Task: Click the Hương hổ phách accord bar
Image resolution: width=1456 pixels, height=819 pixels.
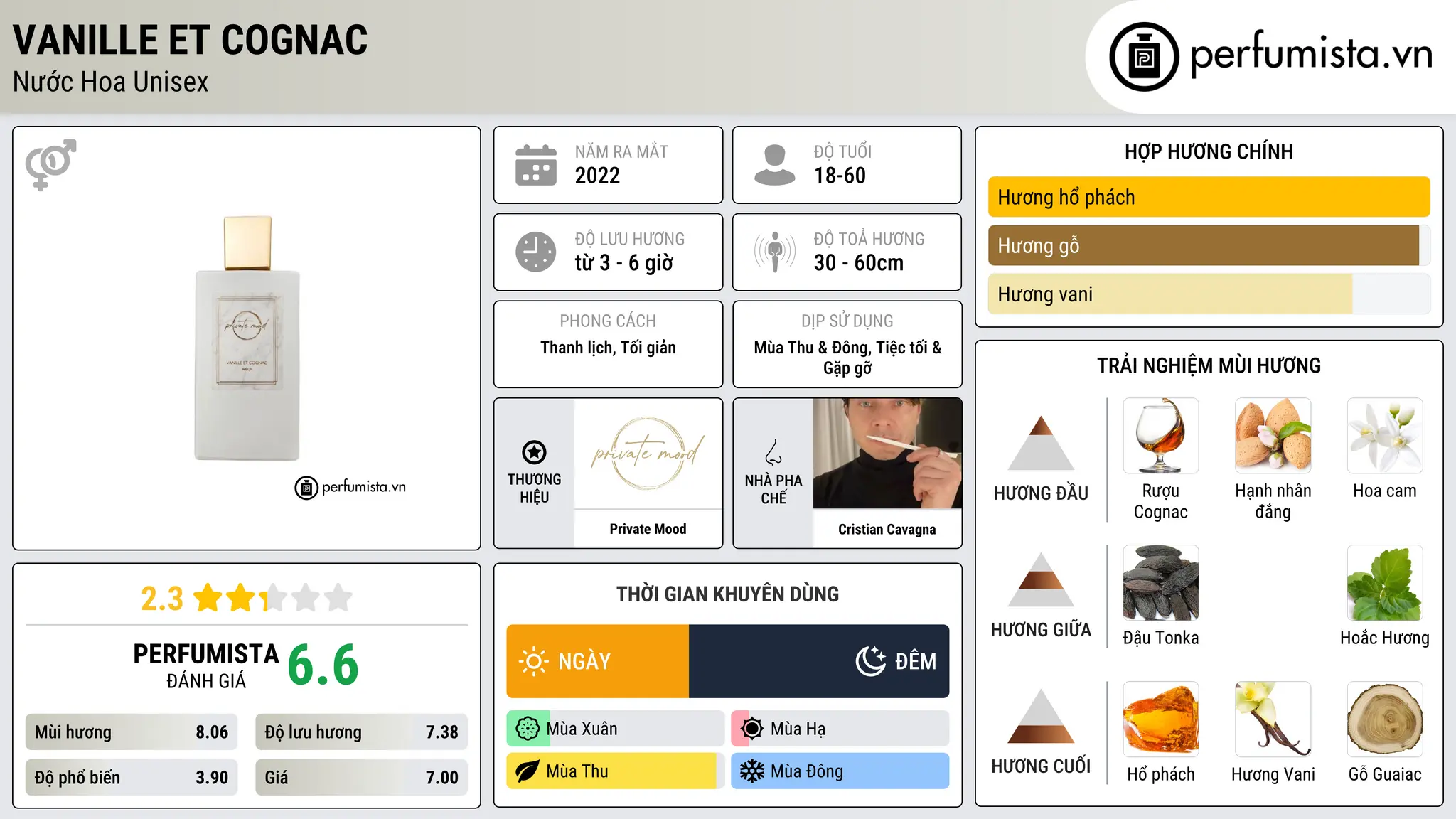Action: 1209,197
